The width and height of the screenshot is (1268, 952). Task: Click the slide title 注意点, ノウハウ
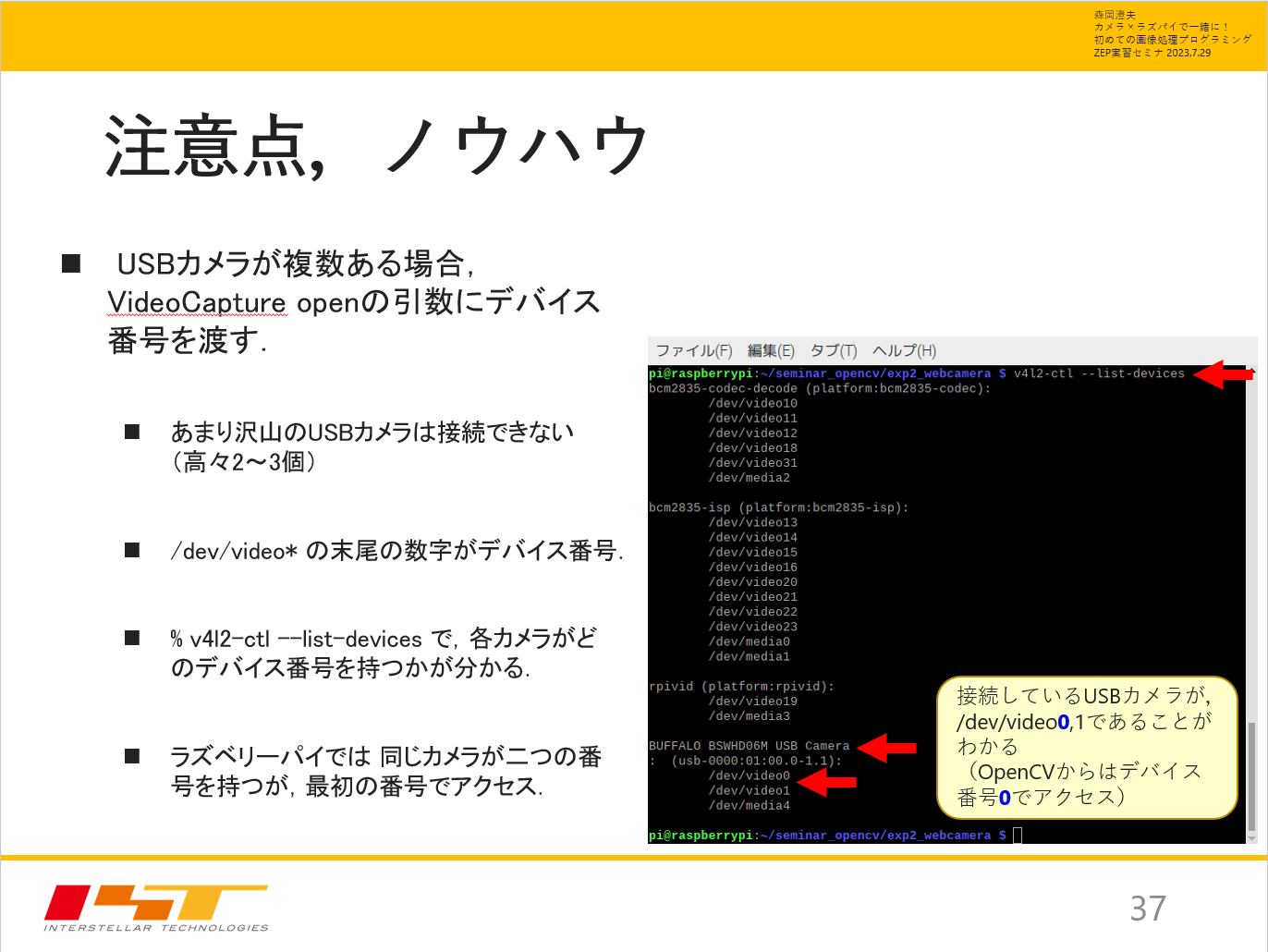tap(376, 146)
